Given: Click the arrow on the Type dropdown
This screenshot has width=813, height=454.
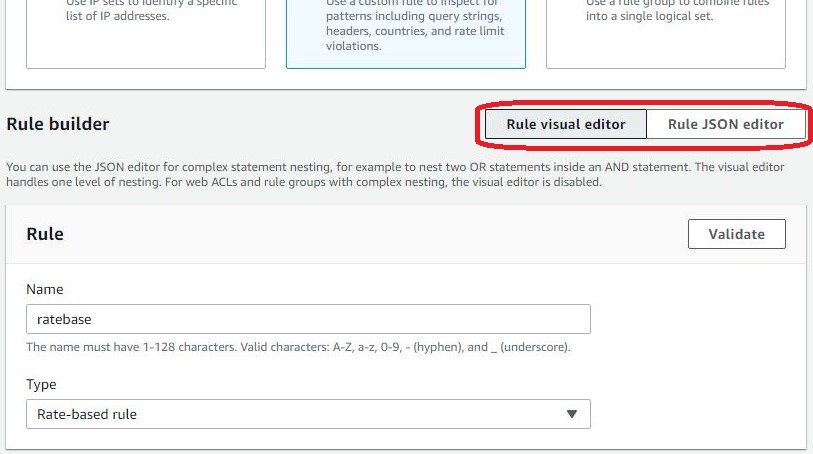Looking at the screenshot, I should [x=572, y=414].
